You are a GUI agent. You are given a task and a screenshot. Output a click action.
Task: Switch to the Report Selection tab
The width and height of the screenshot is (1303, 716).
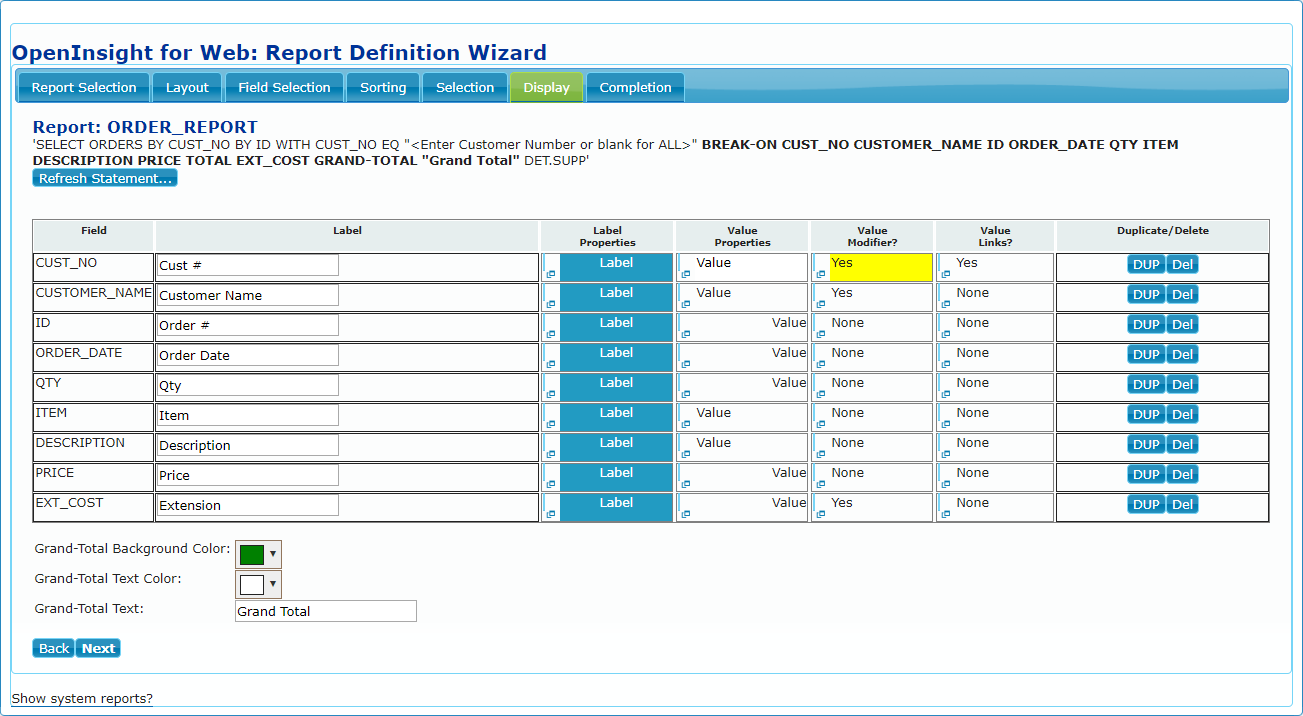click(84, 87)
